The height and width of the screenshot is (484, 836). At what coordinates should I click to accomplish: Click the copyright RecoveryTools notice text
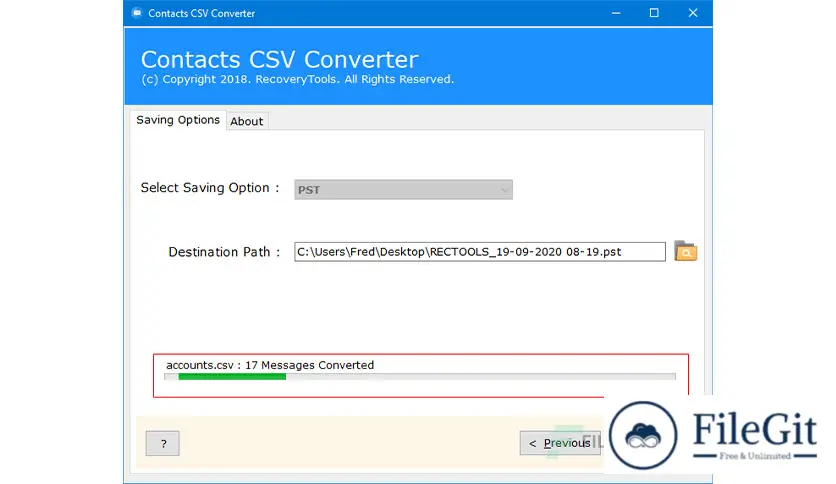pos(298,79)
